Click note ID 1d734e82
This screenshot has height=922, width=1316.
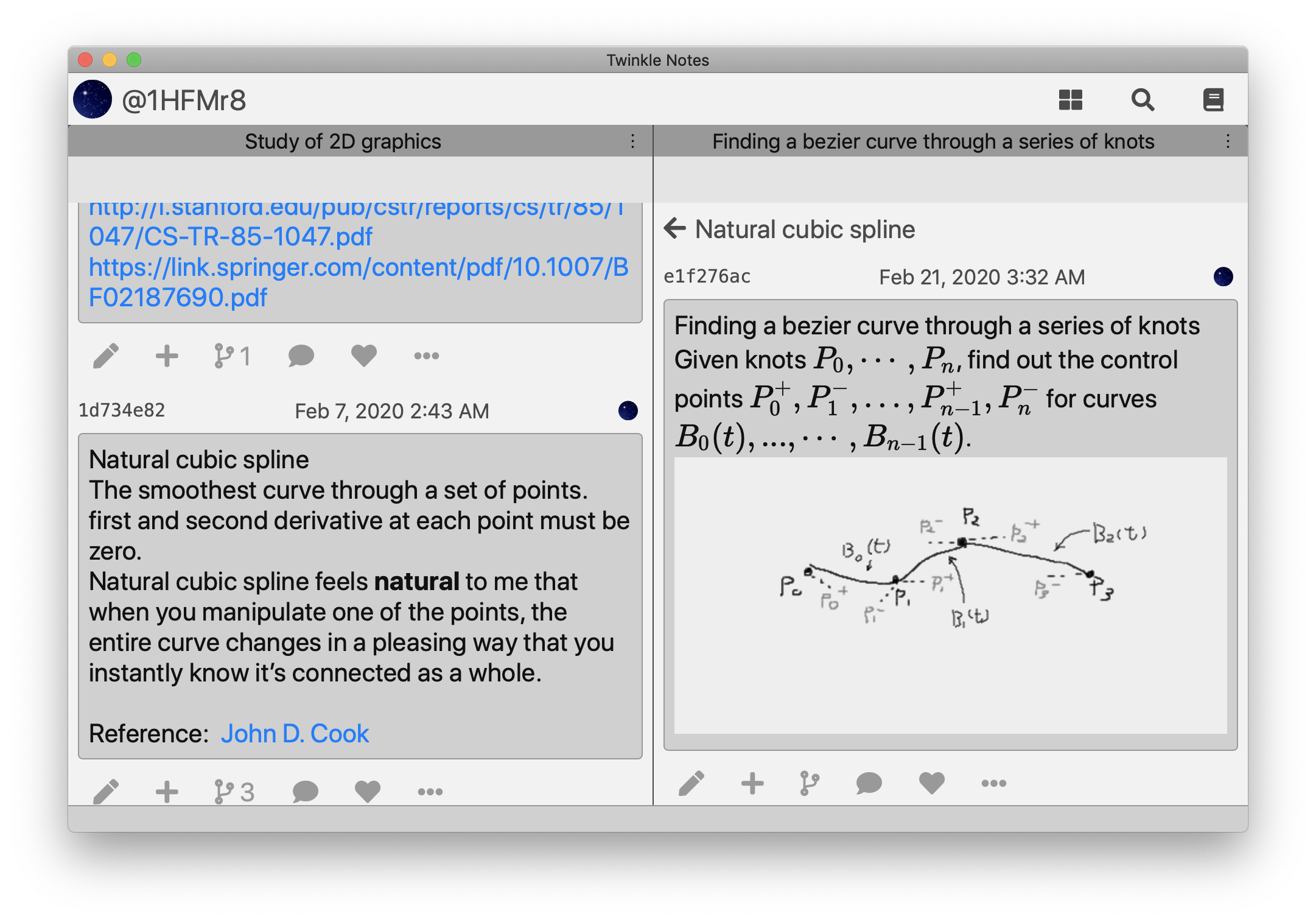coord(122,410)
